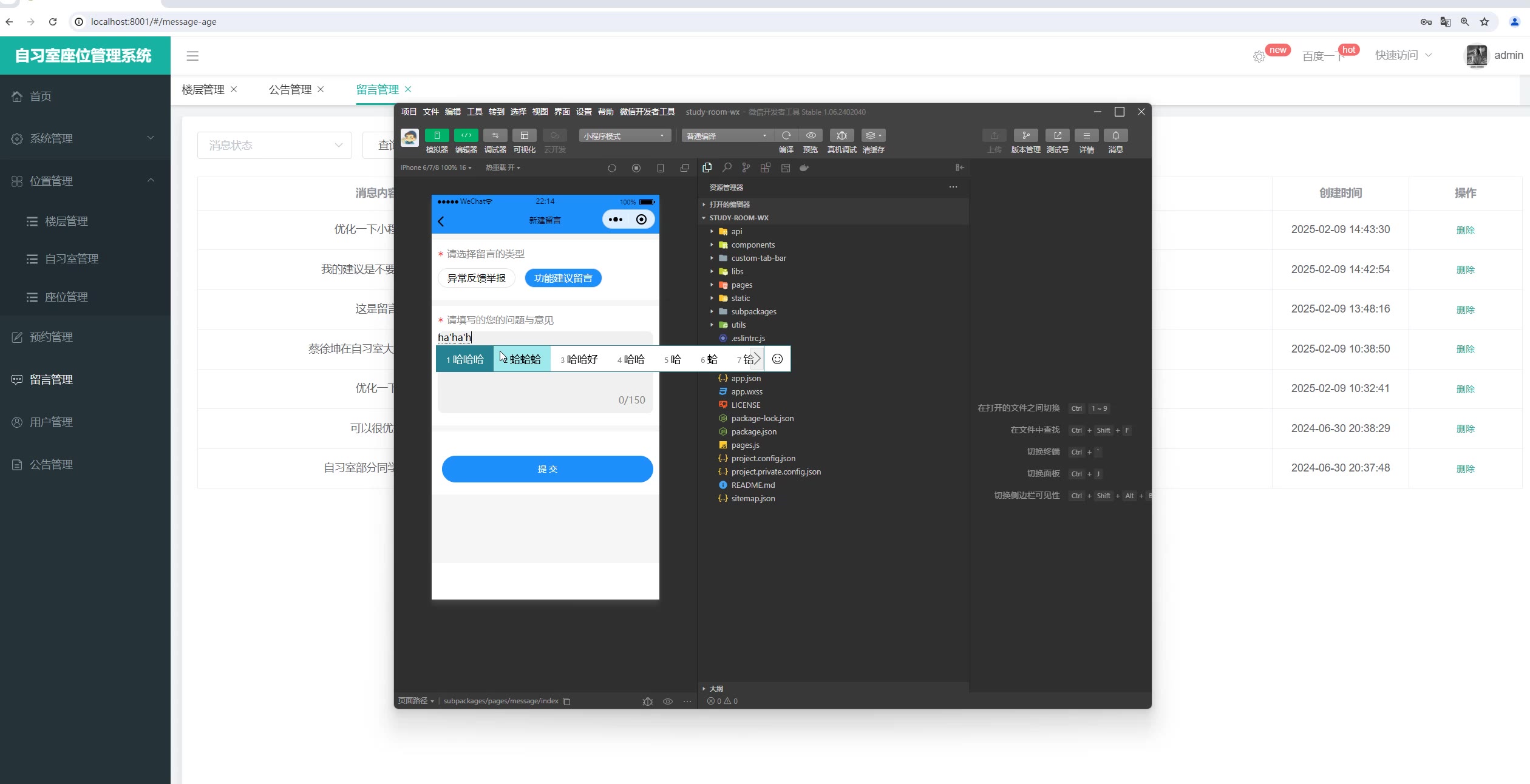The width and height of the screenshot is (1530, 784).
Task: Switch to the 公告管理 tab
Action: [x=290, y=90]
